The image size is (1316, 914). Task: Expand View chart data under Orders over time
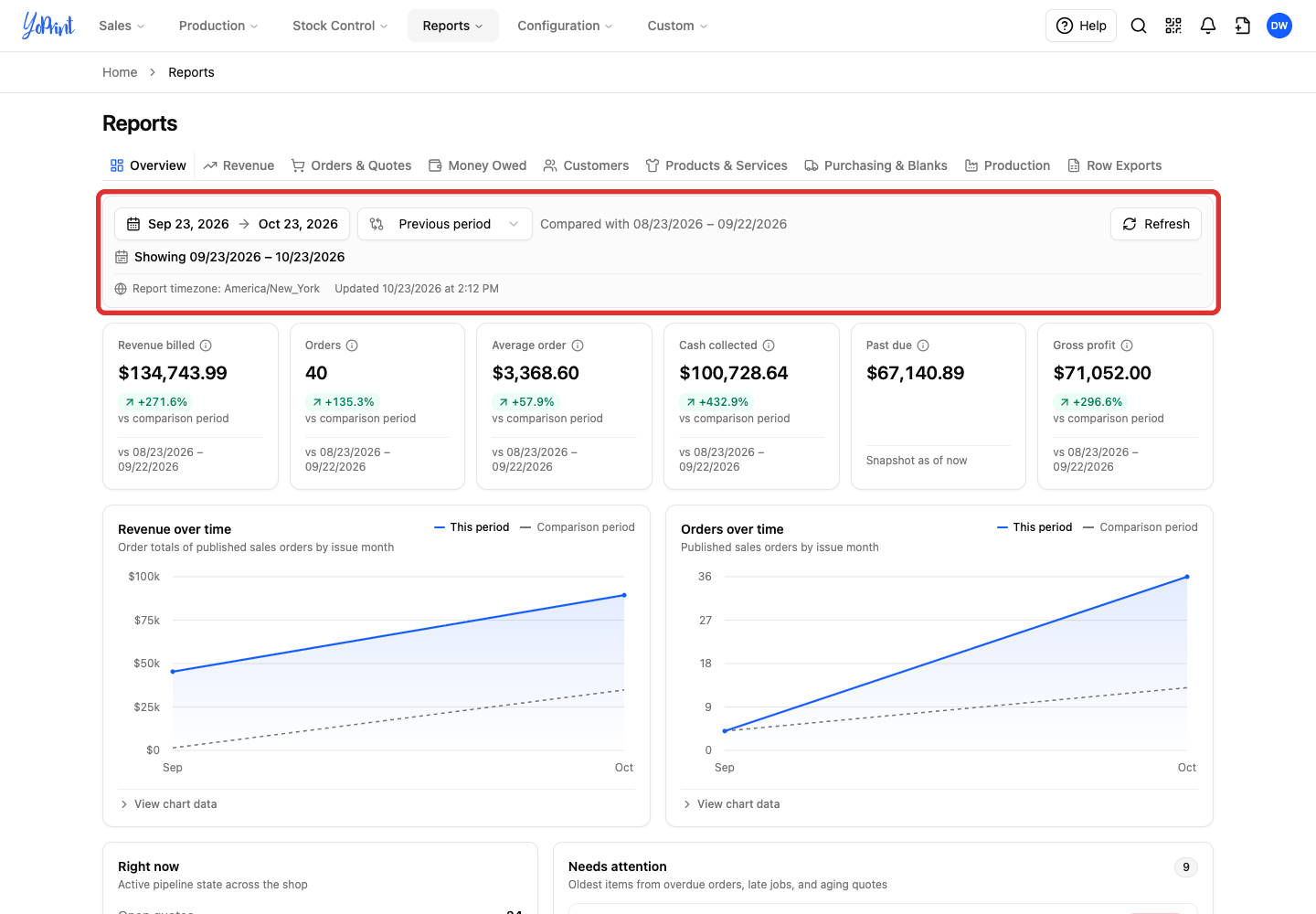point(731,804)
